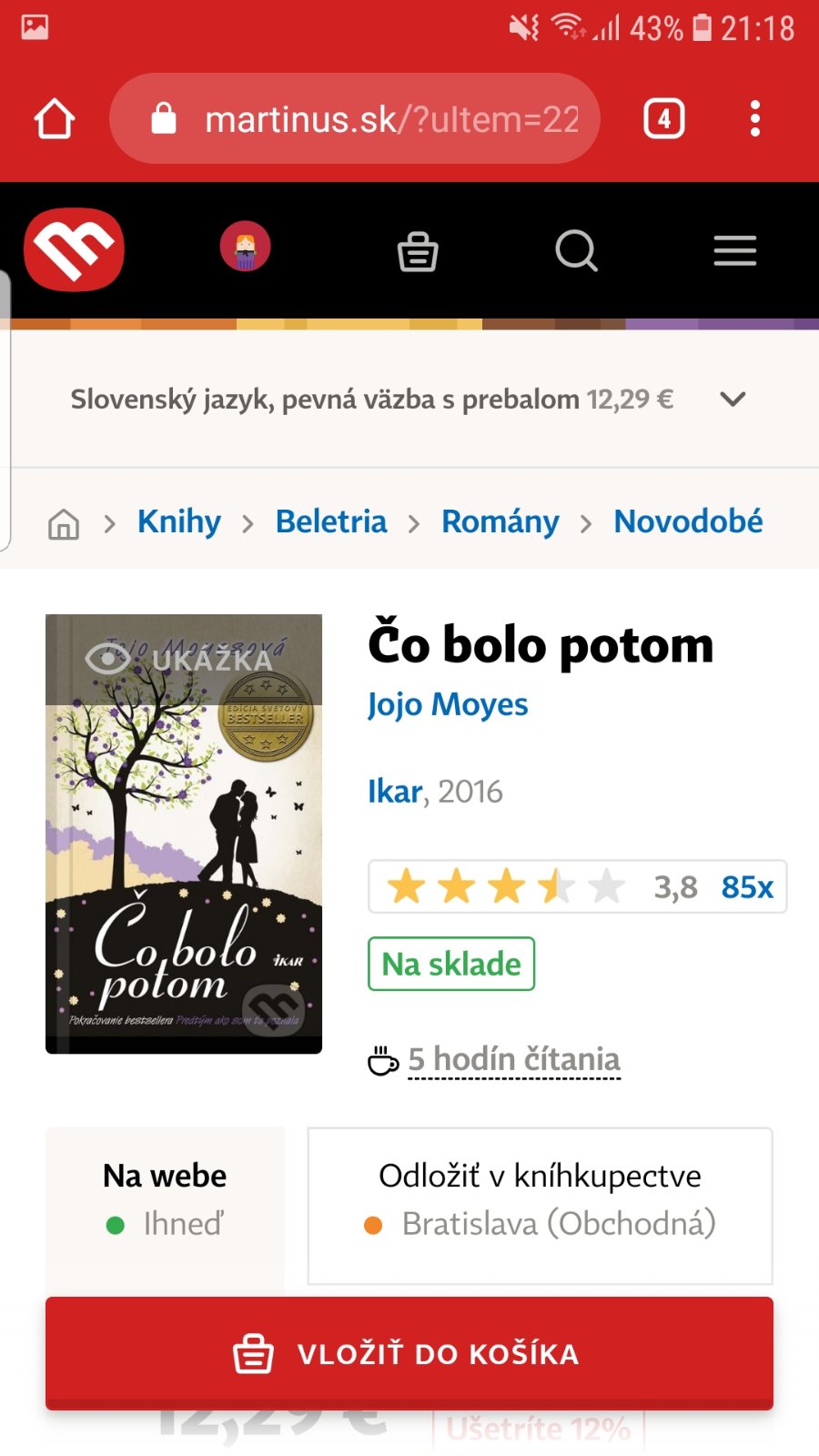Select Odložiť v kníhkupectve option

tap(540, 1207)
